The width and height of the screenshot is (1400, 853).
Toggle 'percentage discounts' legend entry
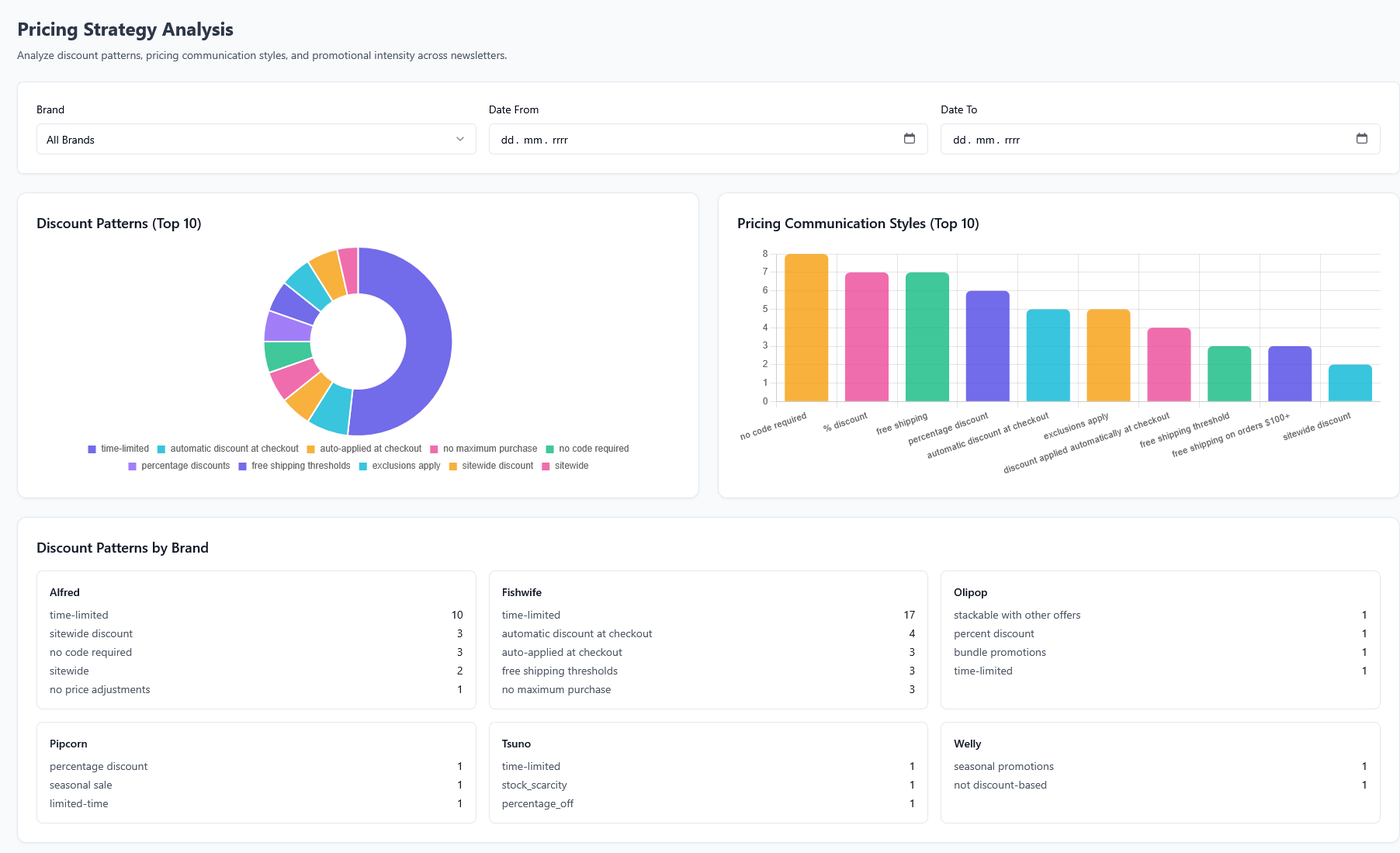(178, 466)
